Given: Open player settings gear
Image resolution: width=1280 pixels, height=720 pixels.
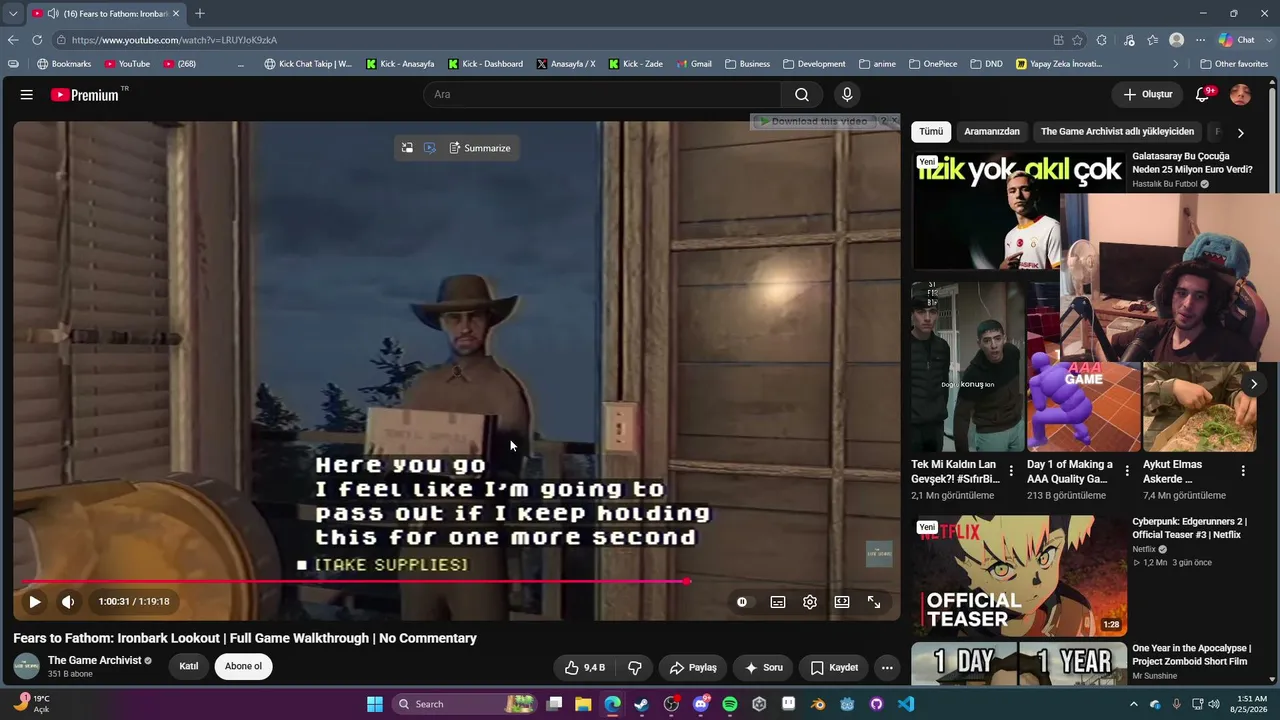Looking at the screenshot, I should pos(810,602).
